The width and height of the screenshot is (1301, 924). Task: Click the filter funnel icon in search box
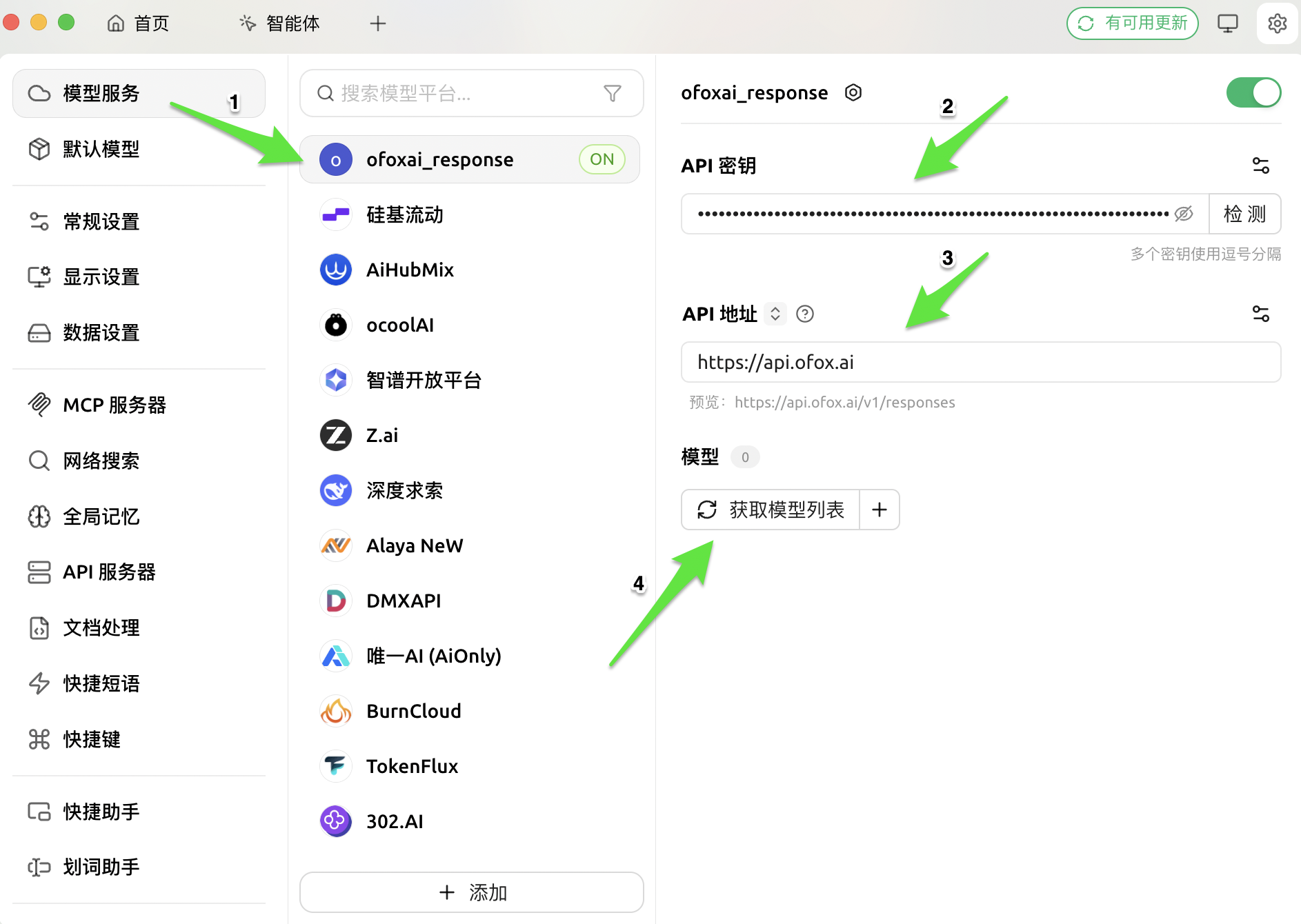point(612,93)
